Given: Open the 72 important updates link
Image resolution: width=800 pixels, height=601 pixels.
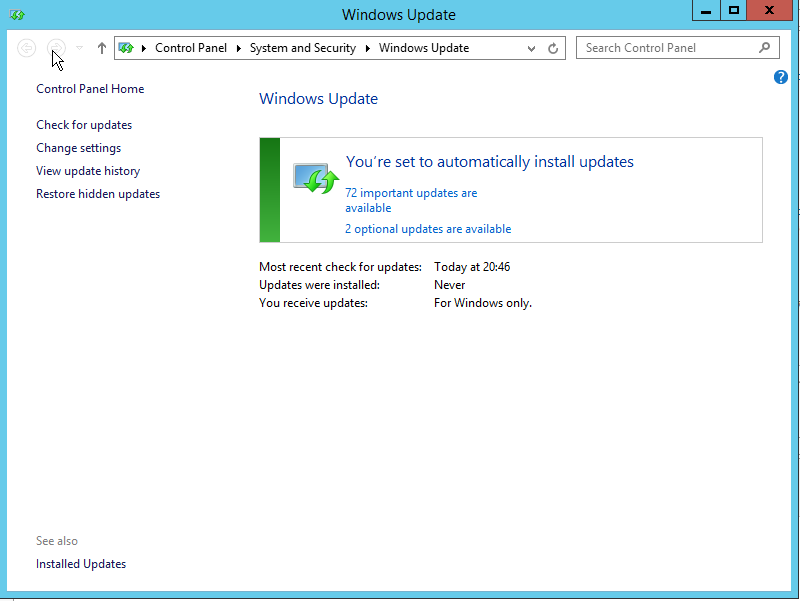Looking at the screenshot, I should tap(411, 201).
